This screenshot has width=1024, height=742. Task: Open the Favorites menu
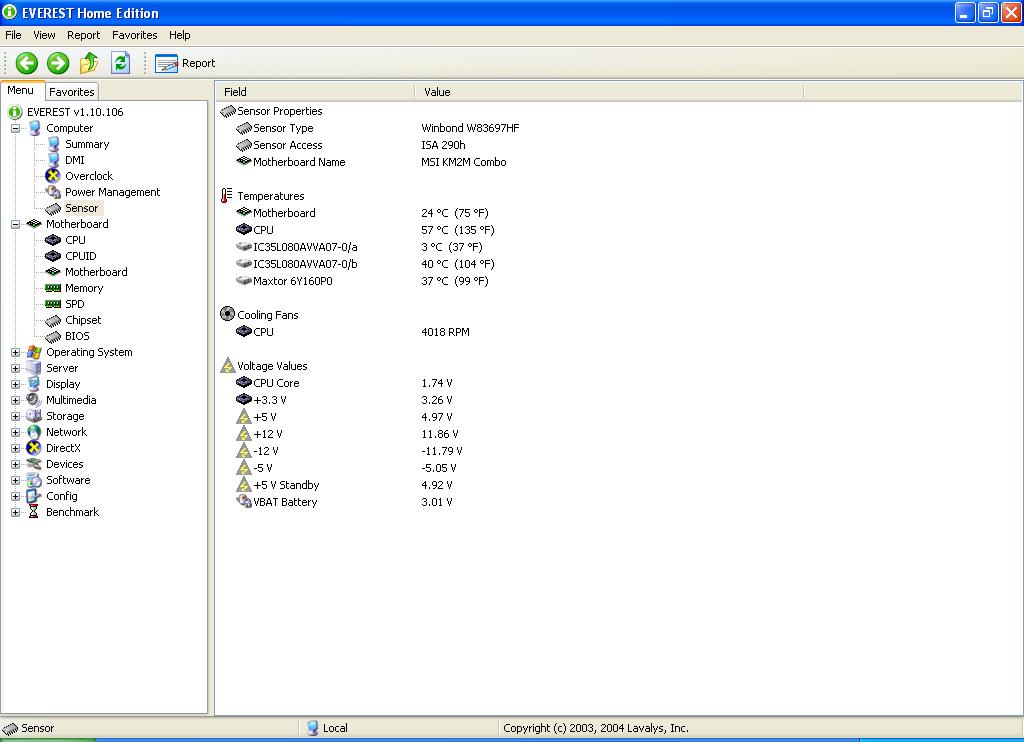pyautogui.click(x=135, y=35)
